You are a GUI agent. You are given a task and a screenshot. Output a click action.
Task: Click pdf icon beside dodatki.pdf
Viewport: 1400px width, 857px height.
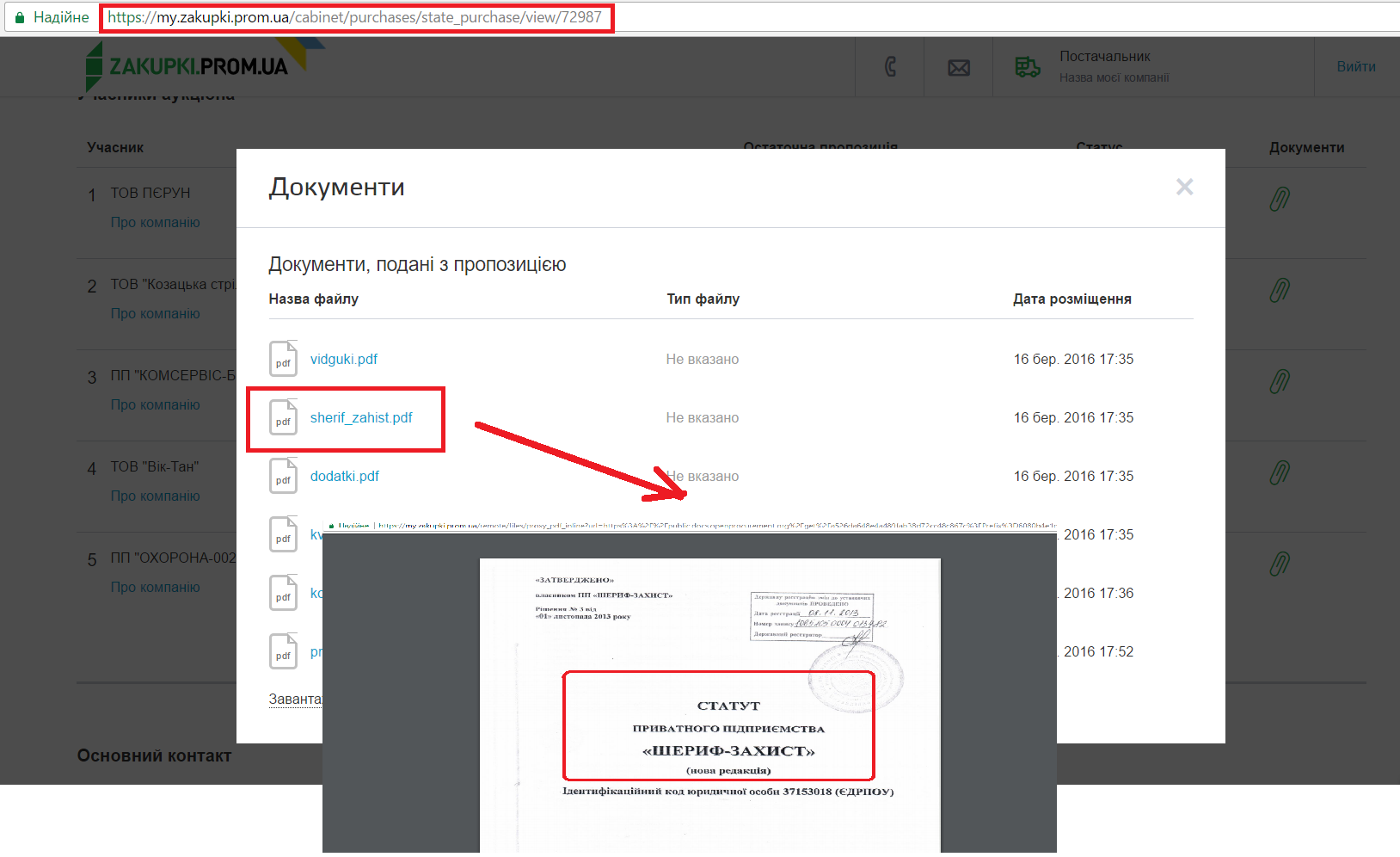tap(283, 476)
